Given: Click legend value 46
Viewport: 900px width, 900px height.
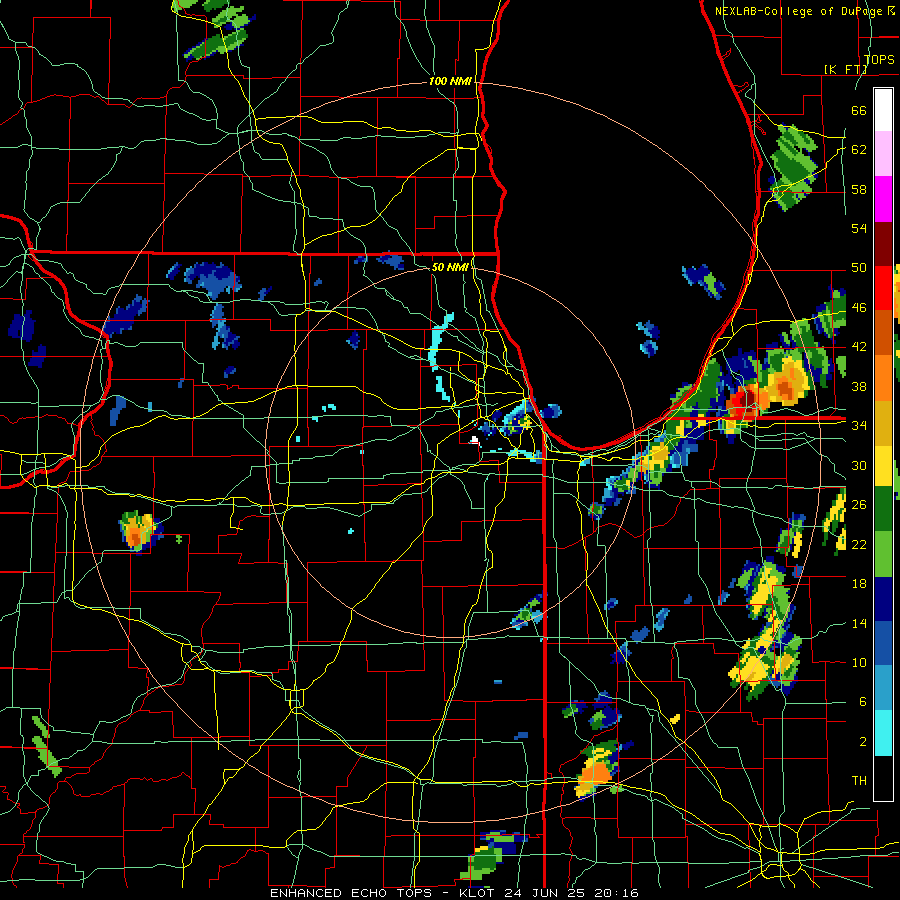Looking at the screenshot, I should coord(859,308).
